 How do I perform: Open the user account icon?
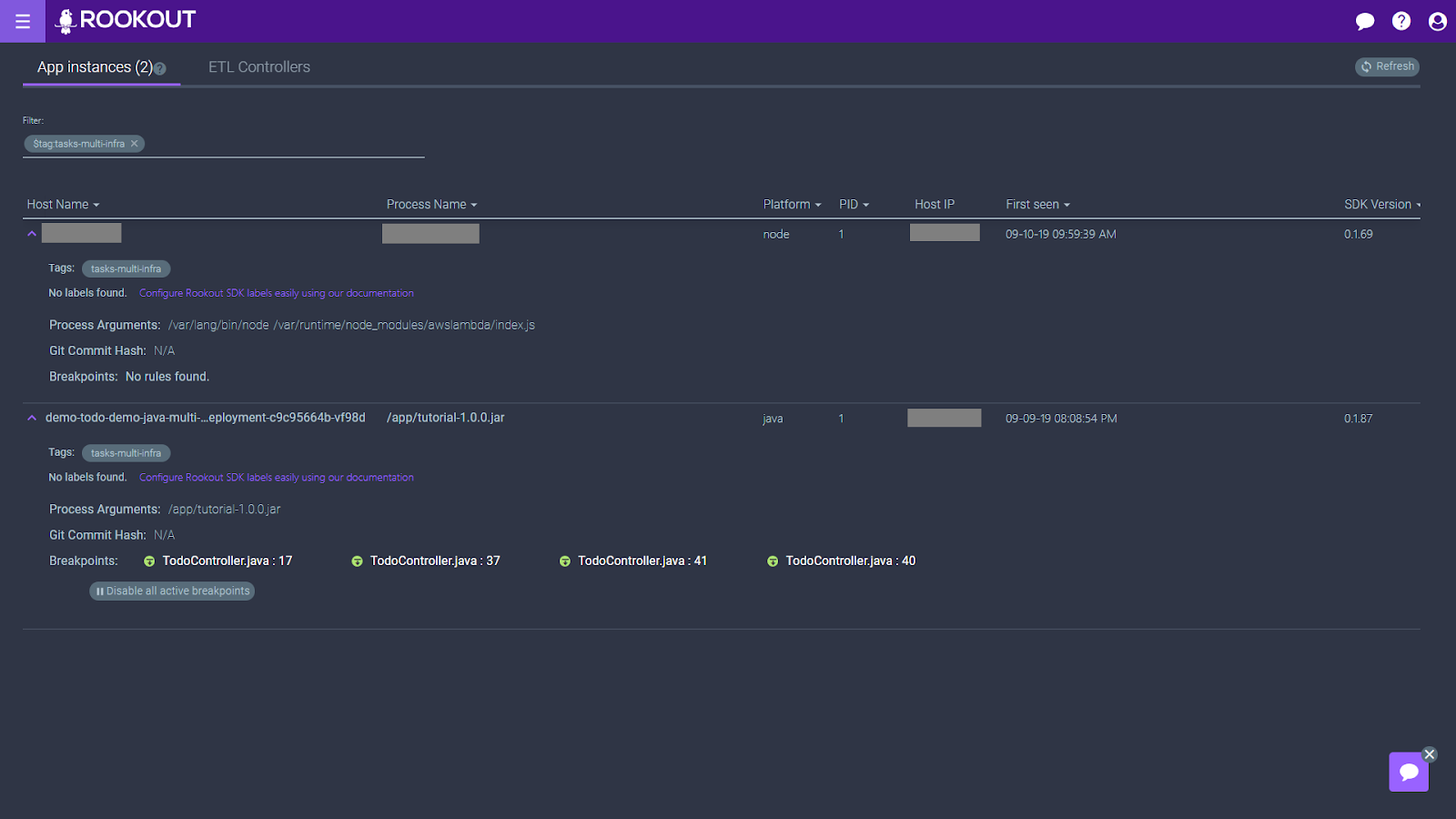point(1438,21)
